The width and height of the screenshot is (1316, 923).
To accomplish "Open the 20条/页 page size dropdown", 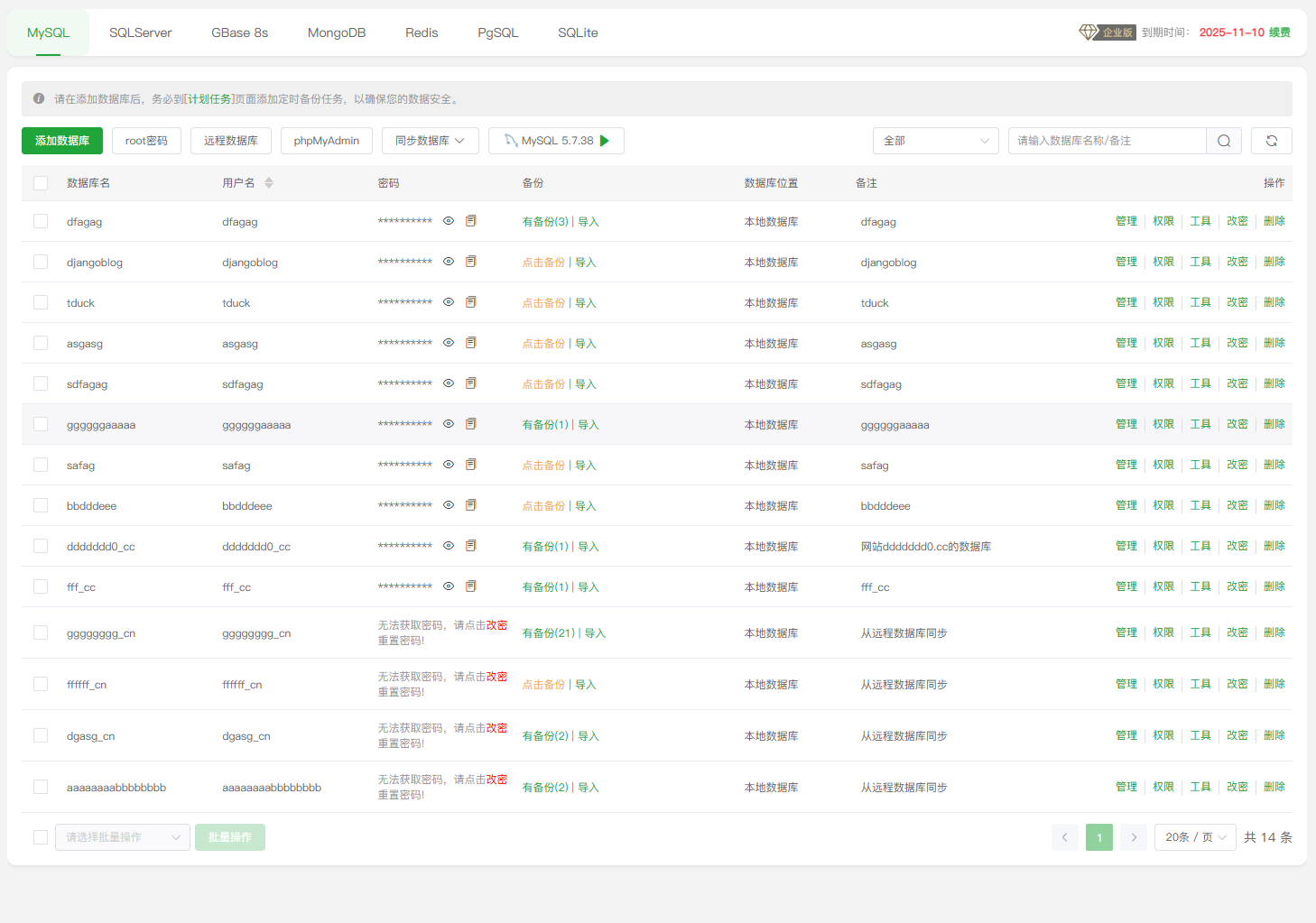I will tap(1195, 837).
